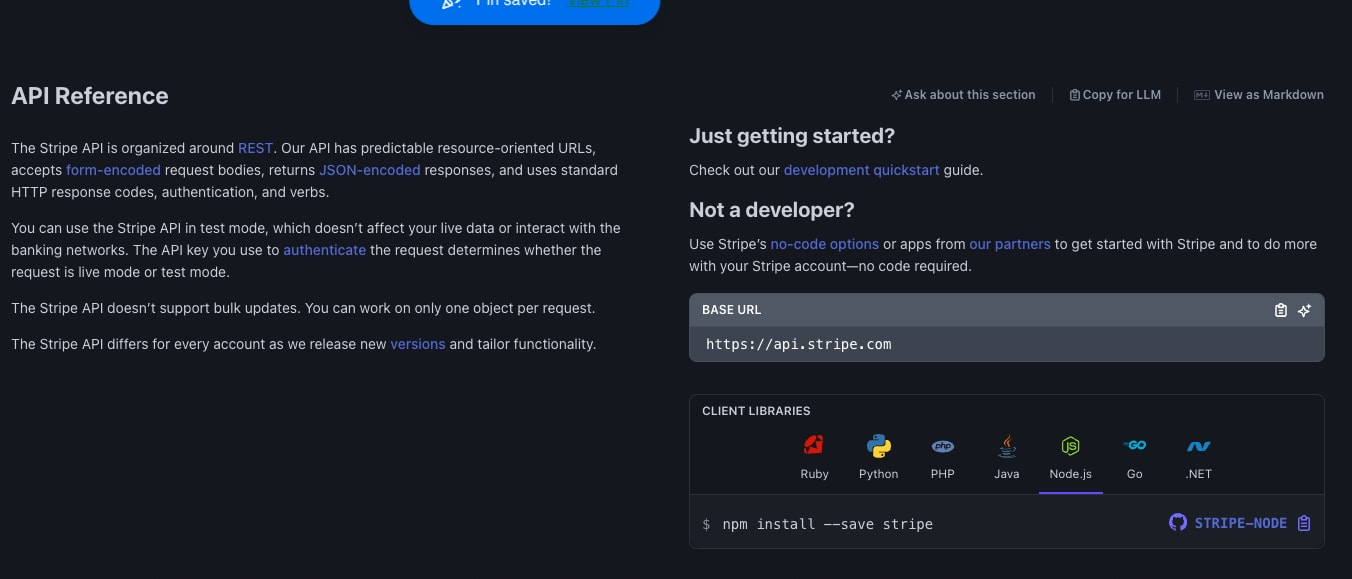Screen dimensions: 1352x579
Task: Open the STRIPE-NODE GitHub link
Action: click(x=1227, y=523)
